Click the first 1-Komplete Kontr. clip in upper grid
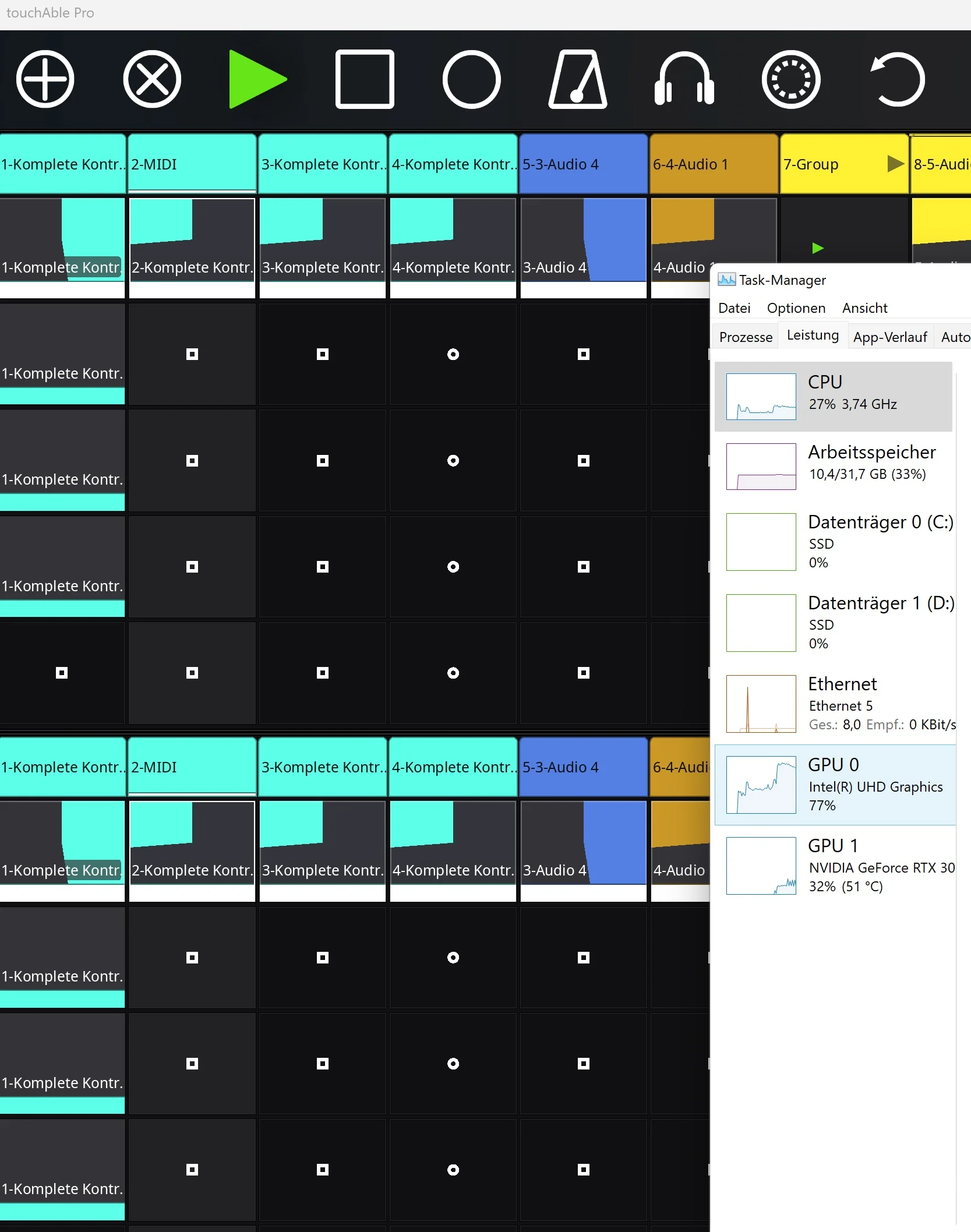 (62, 354)
